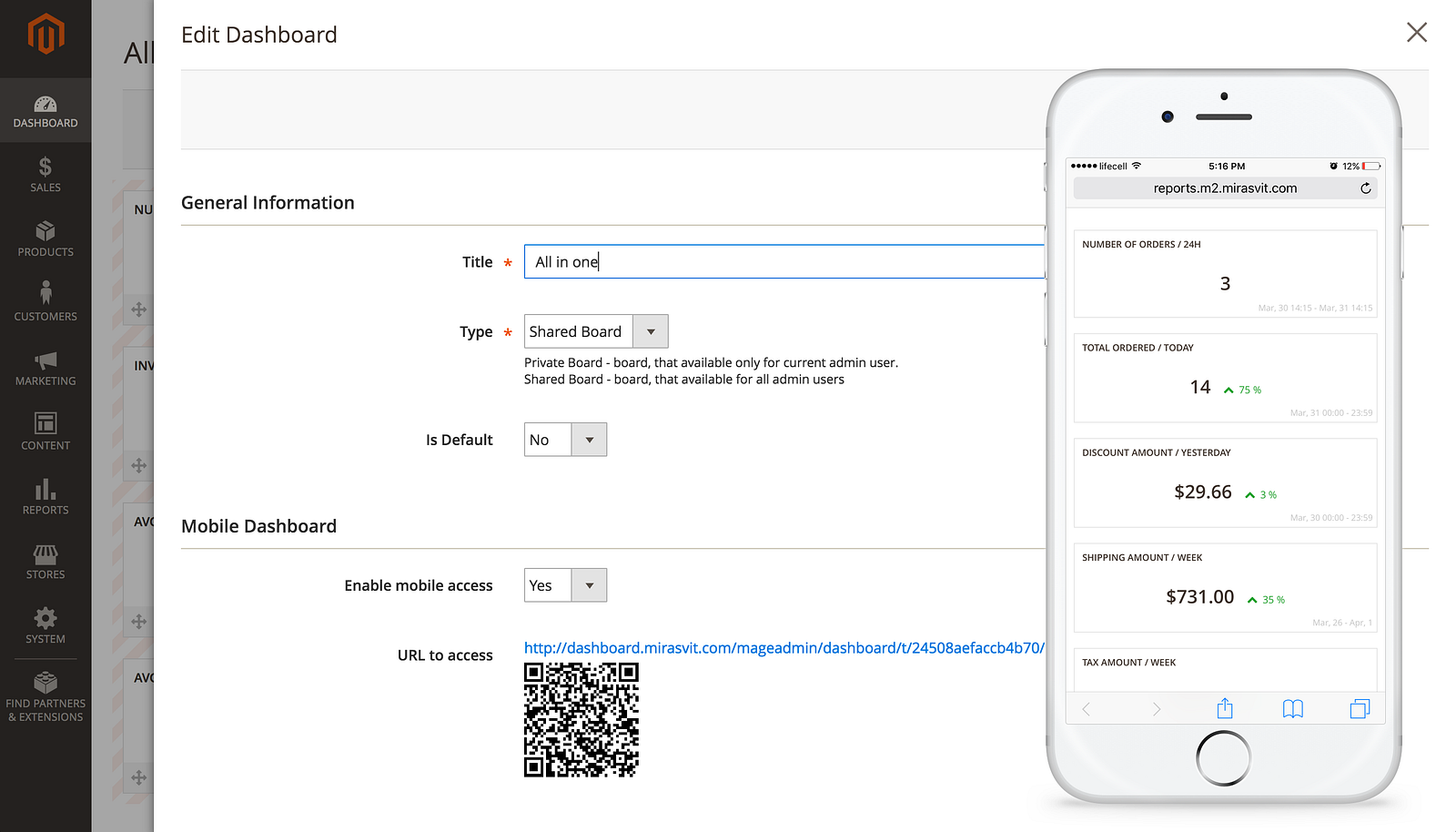
Task: Open the Type dropdown showing Shared Board
Action: pos(596,331)
